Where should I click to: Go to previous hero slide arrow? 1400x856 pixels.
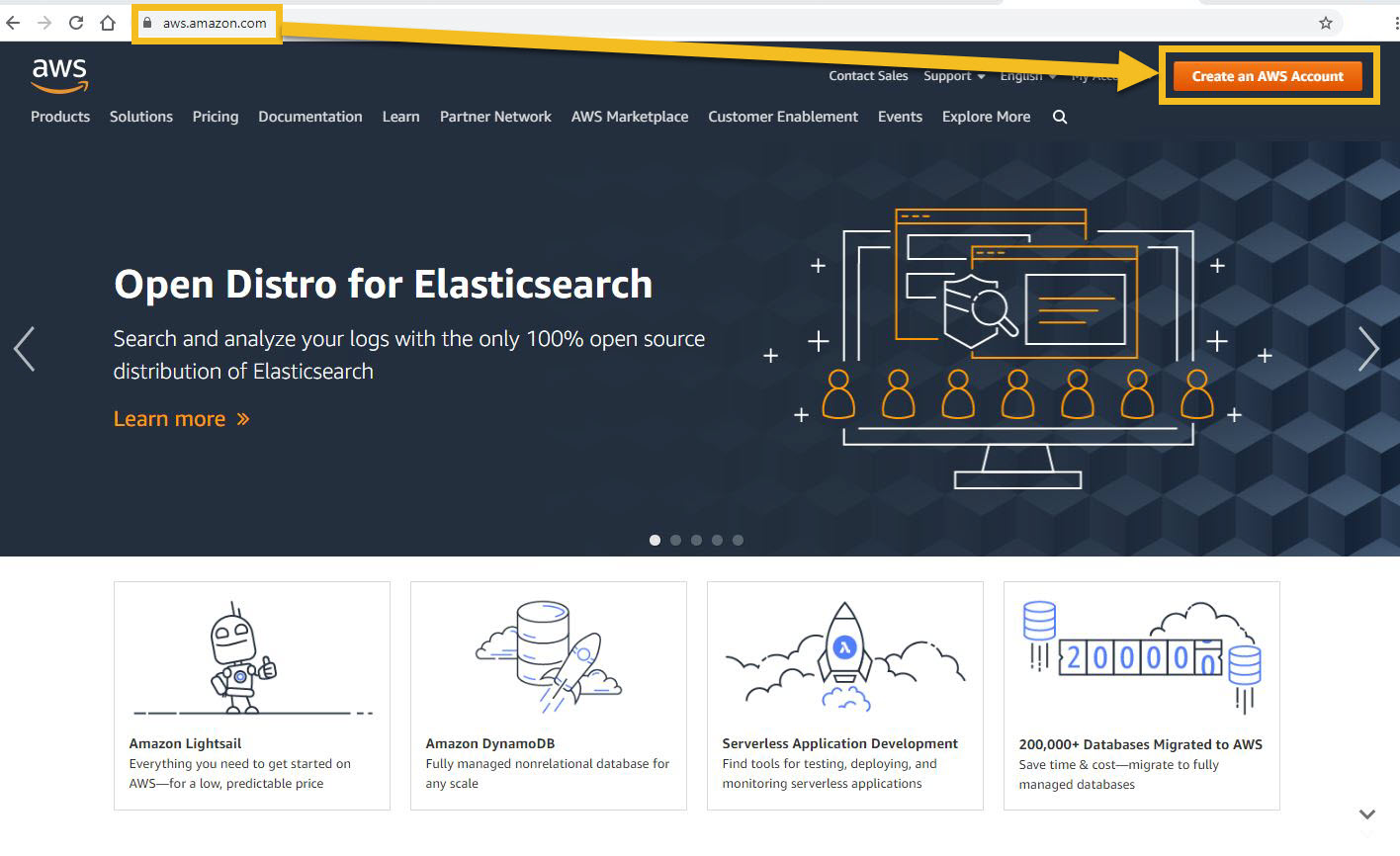25,349
